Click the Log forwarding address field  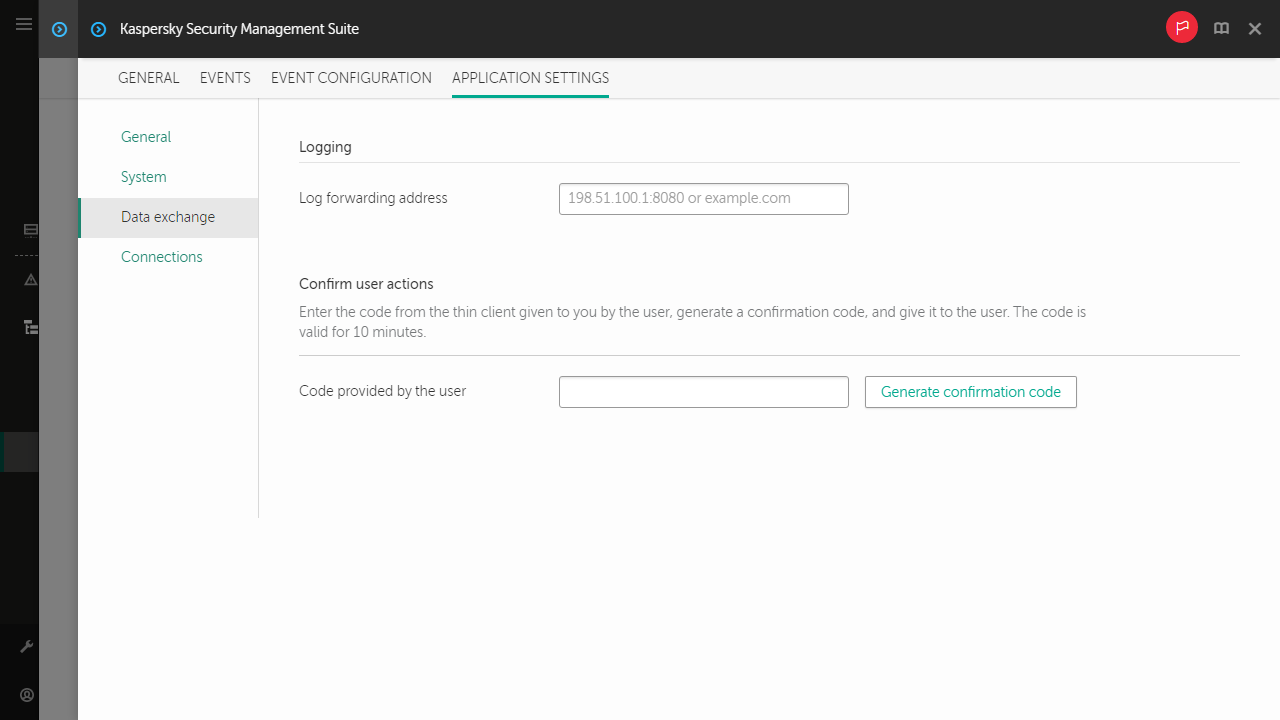point(703,198)
